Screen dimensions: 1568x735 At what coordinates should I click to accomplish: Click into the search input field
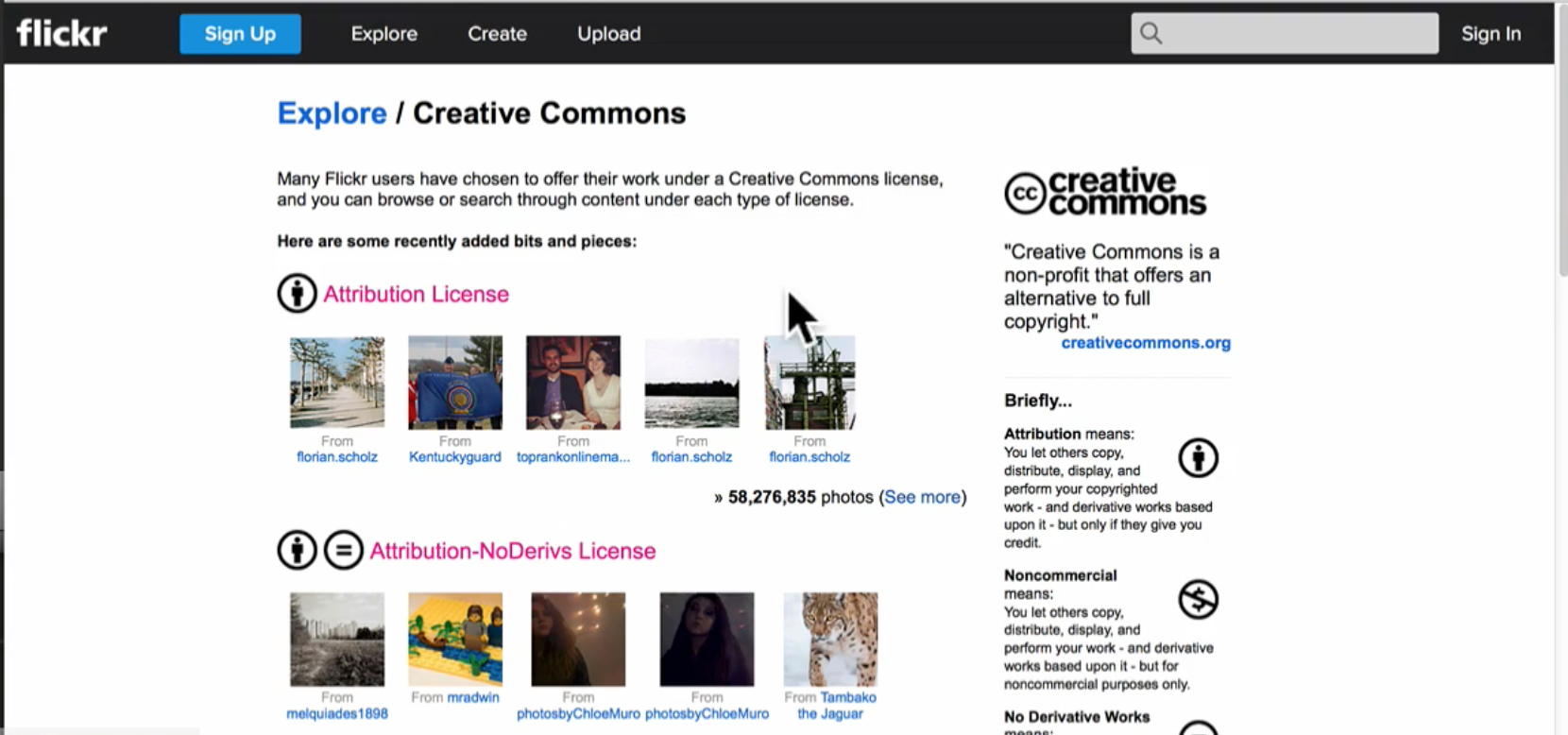click(1285, 33)
